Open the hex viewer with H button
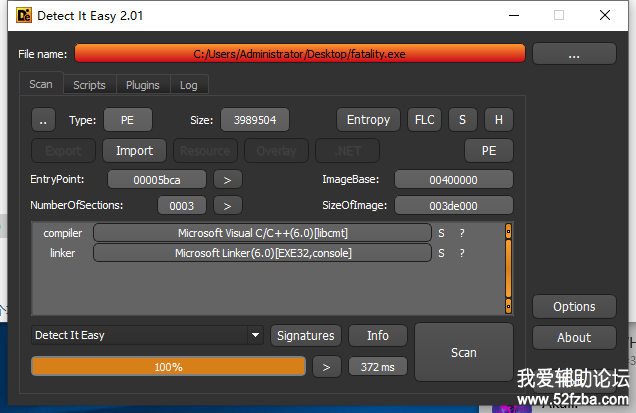636x413 pixels. click(498, 120)
